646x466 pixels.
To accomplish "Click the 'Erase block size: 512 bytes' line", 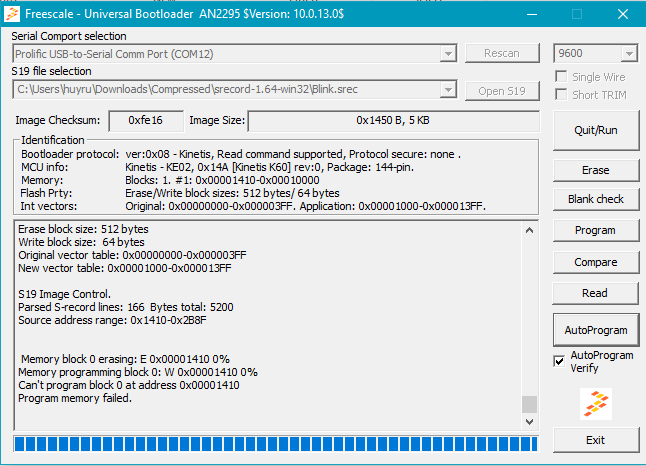I will (83, 229).
